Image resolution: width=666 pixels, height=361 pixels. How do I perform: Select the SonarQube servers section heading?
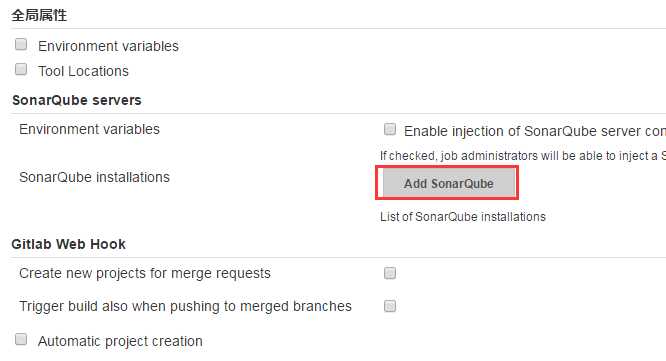click(76, 100)
